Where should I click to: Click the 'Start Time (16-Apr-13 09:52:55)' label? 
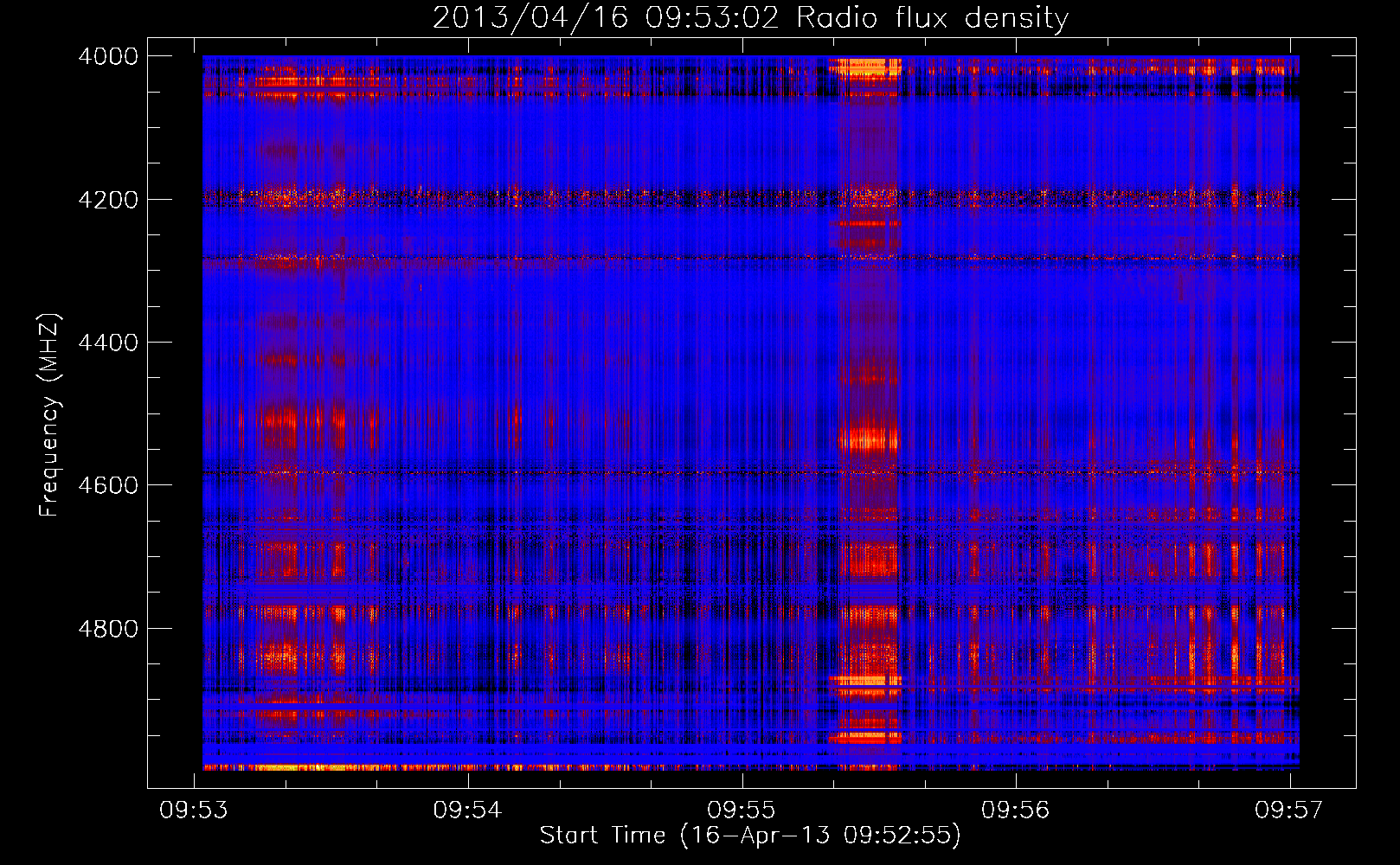(750, 836)
